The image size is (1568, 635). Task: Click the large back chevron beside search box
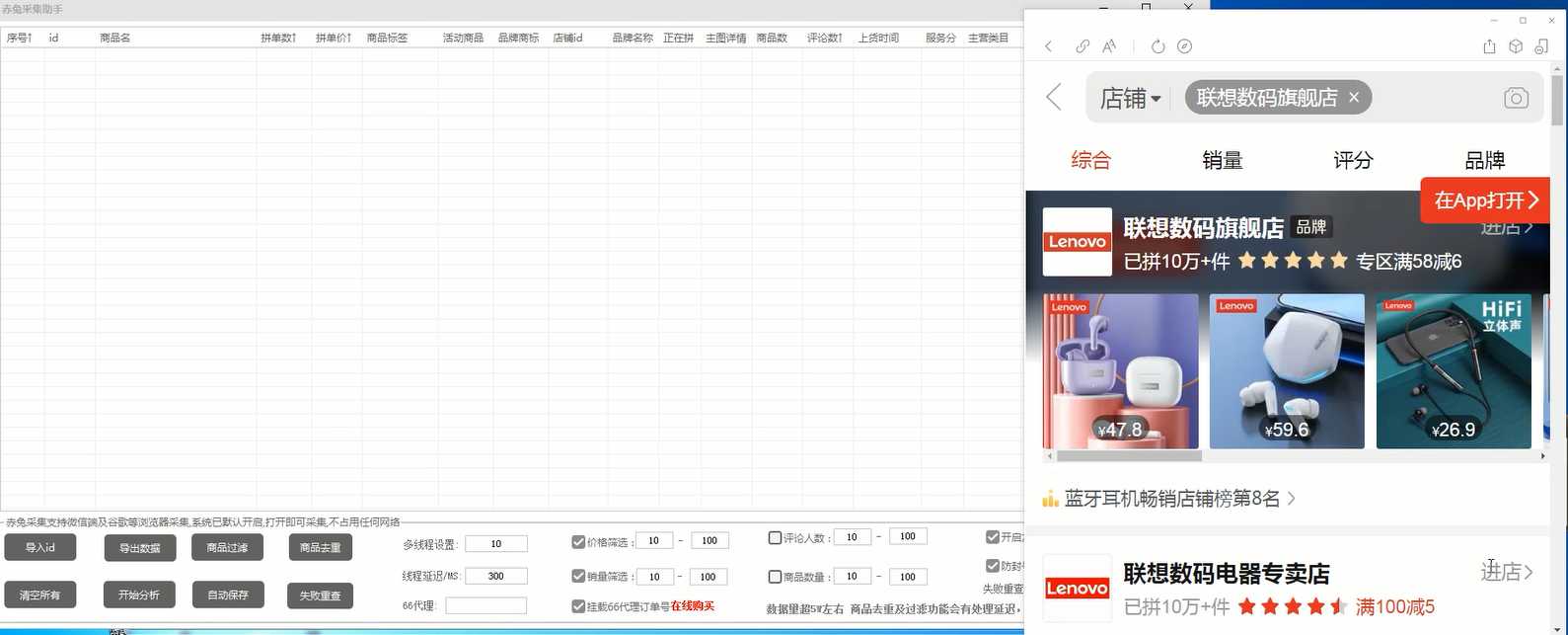1054,97
